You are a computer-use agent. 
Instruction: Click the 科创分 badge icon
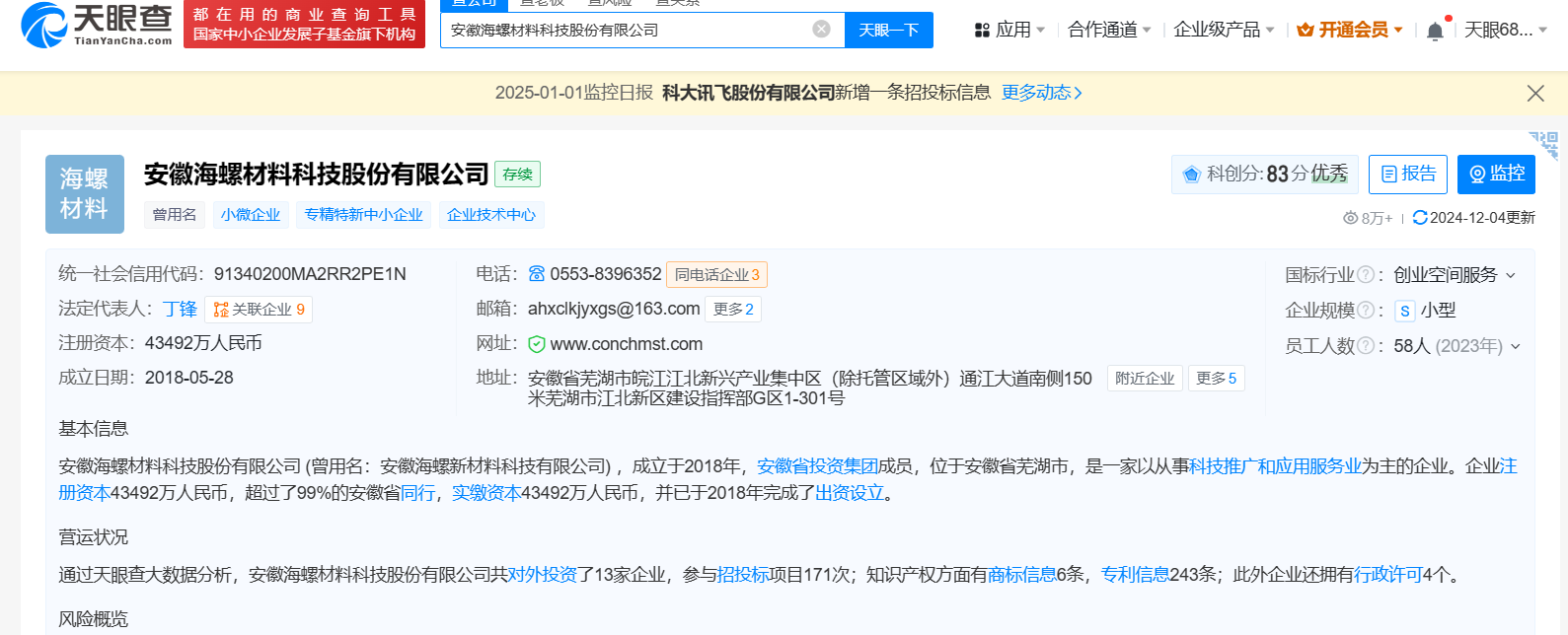(1191, 175)
